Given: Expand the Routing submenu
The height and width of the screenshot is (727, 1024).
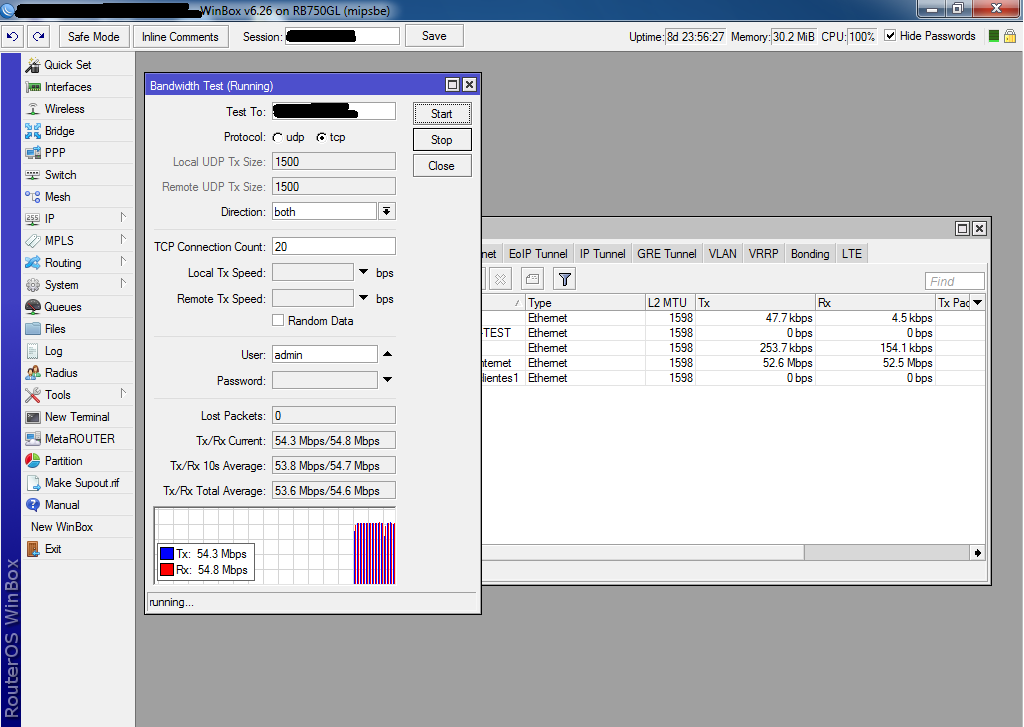Looking at the screenshot, I should [123, 262].
